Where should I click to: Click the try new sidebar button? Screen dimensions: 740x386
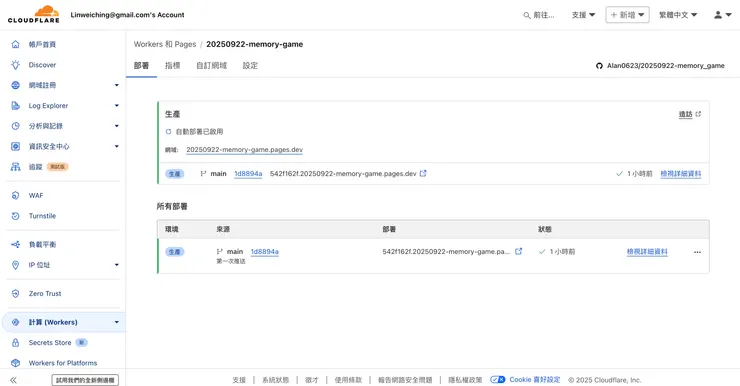[x=85, y=380]
